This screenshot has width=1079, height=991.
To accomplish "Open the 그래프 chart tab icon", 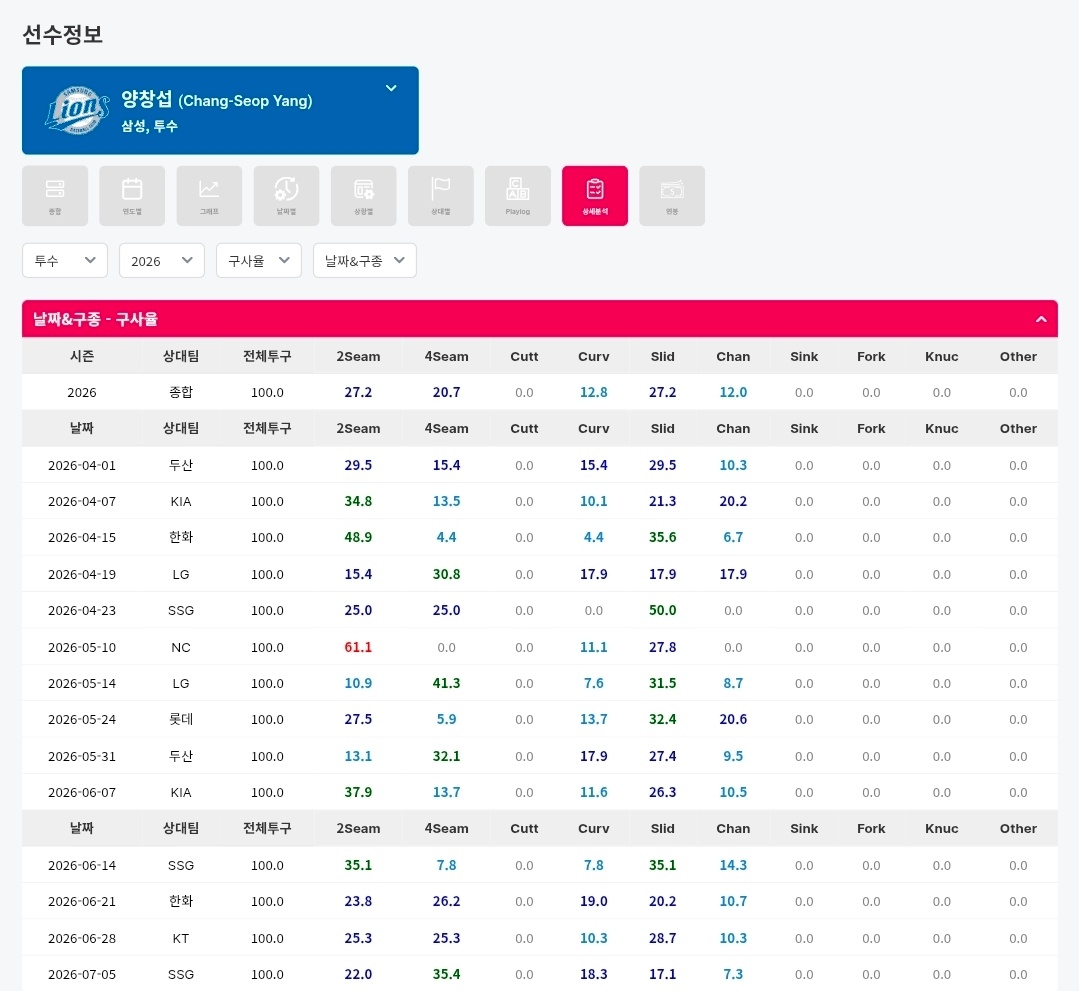I will pyautogui.click(x=209, y=195).
